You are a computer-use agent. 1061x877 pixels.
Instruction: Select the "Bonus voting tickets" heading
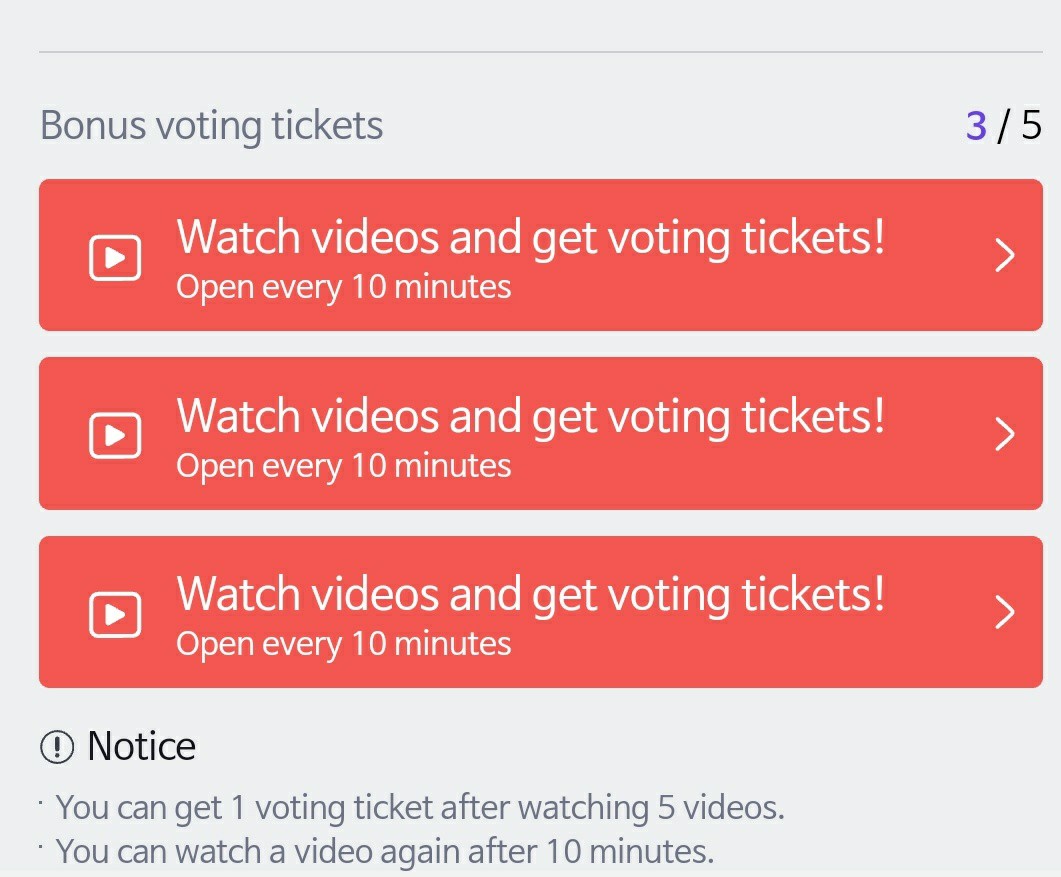click(211, 126)
